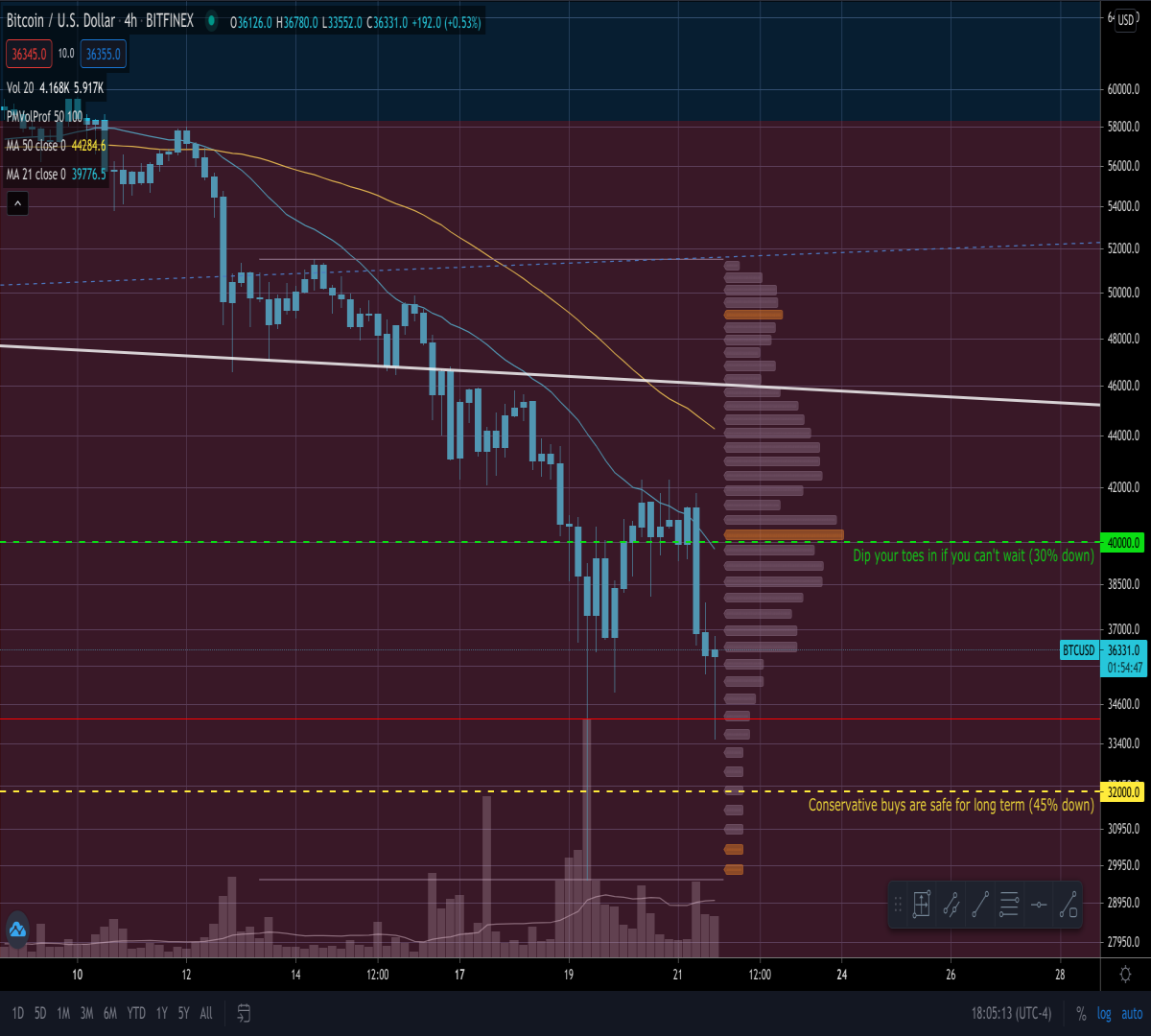Click the TradingView logo badge
This screenshot has width=1151, height=1036.
pos(17,929)
